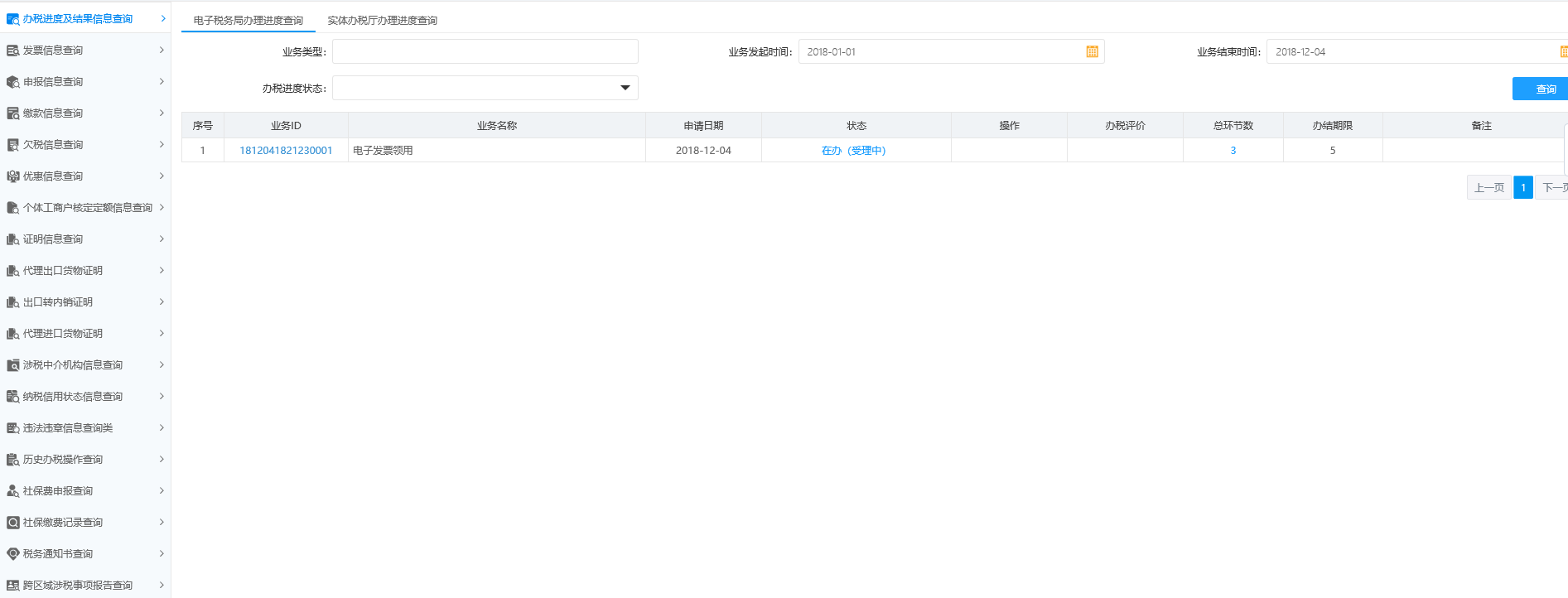
Task: Open 纳税信用状态信息查询 menu item
Action: coord(73,397)
